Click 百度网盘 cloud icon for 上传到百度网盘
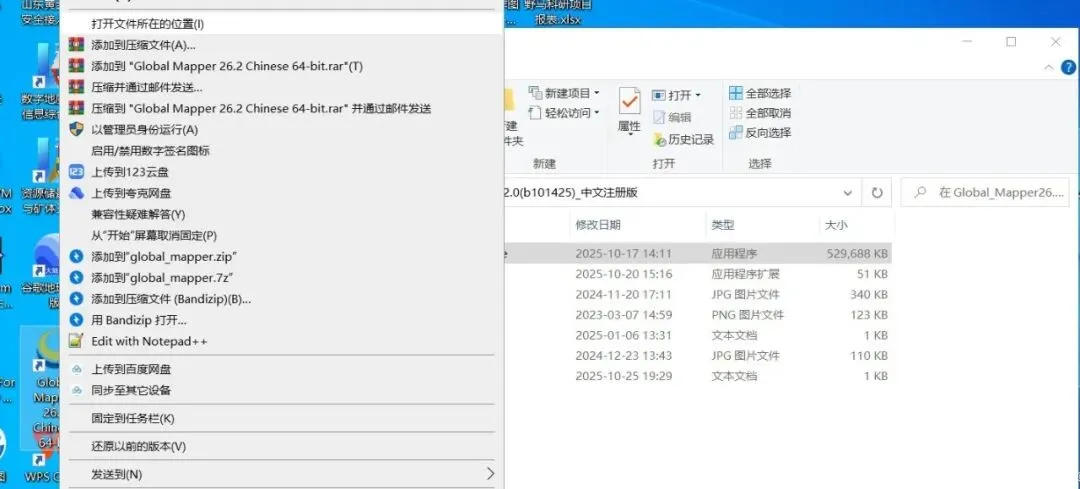 pyautogui.click(x=77, y=369)
